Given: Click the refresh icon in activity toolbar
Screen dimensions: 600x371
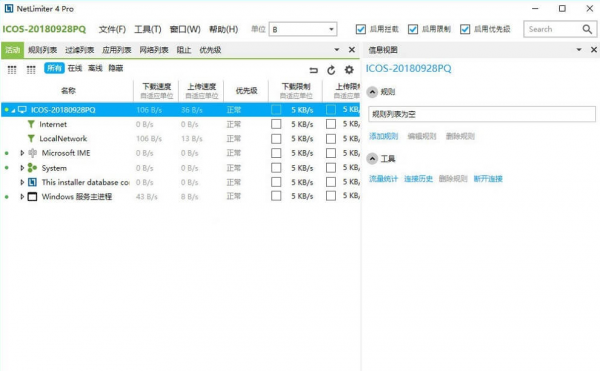Looking at the screenshot, I should pyautogui.click(x=331, y=70).
